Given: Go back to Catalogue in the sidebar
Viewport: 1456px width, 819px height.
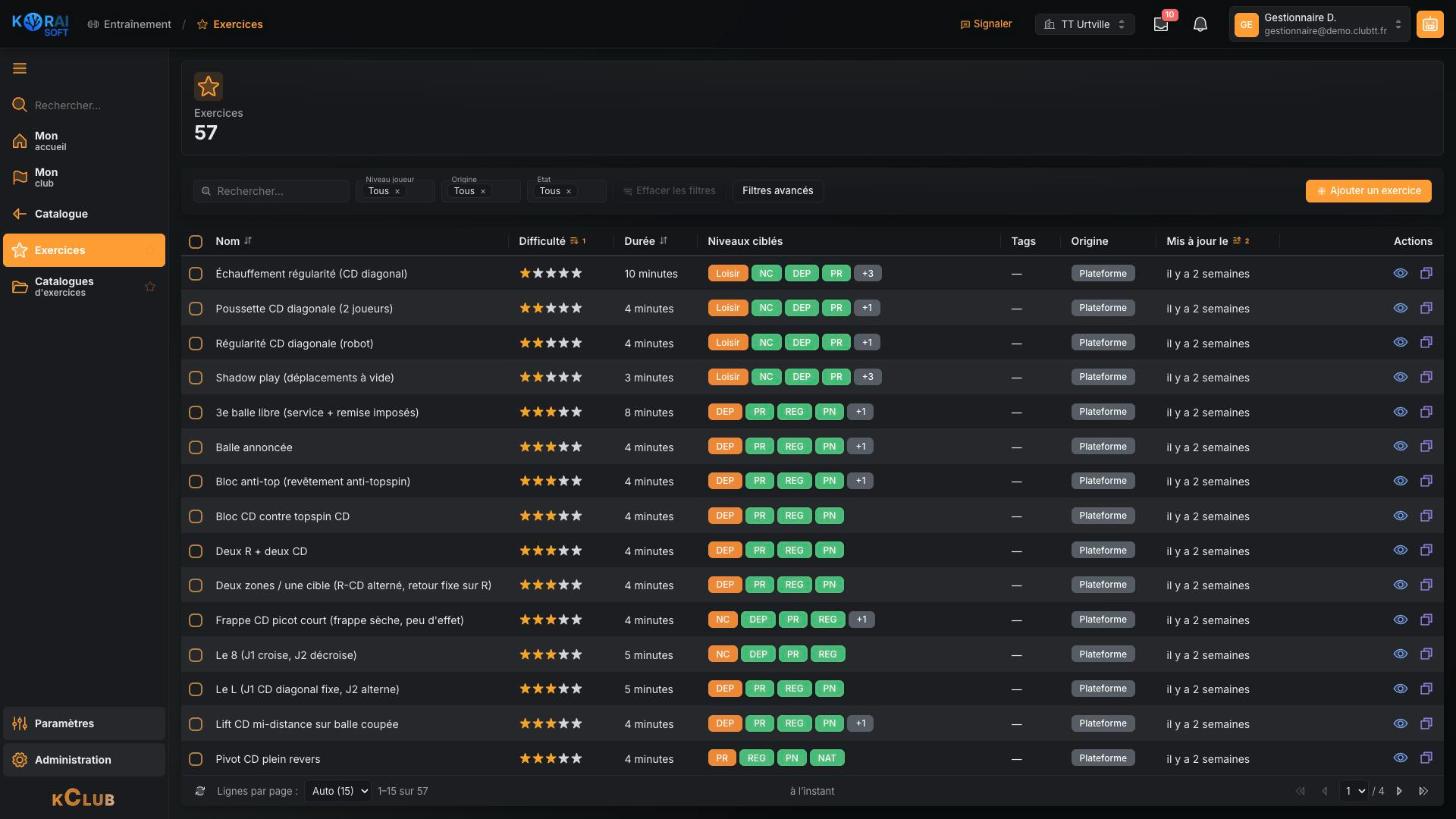Looking at the screenshot, I should (x=84, y=214).
